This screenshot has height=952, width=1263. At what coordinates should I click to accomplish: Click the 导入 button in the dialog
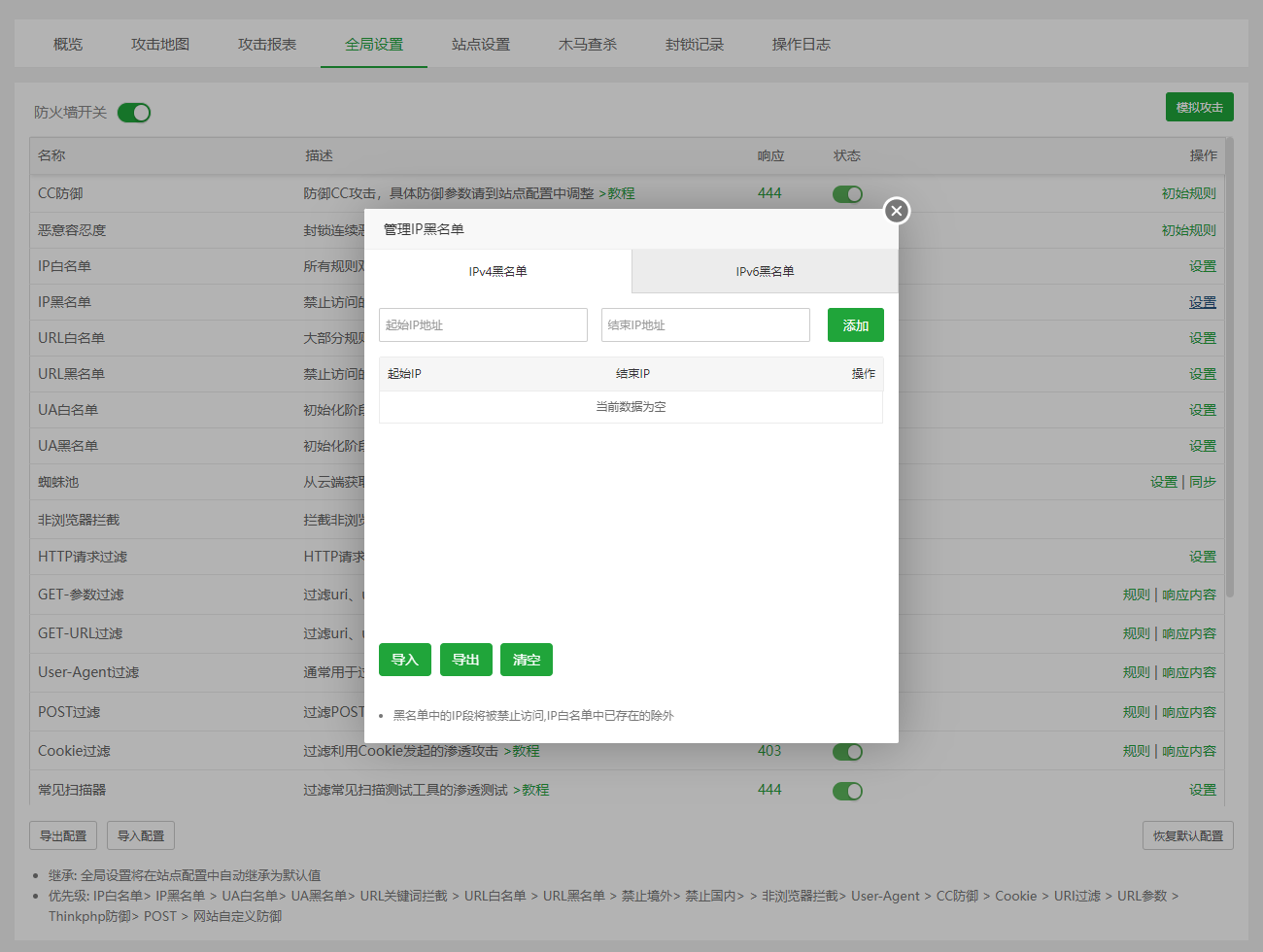coord(404,660)
